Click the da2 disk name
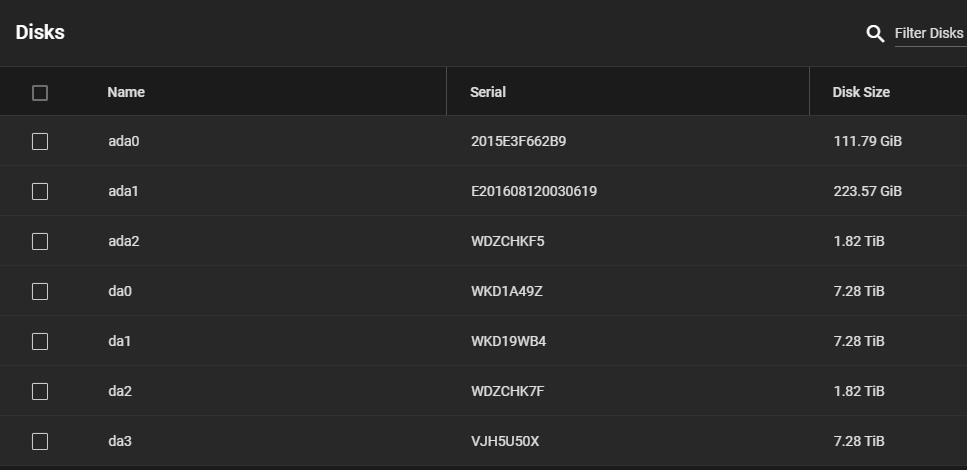This screenshot has width=967, height=470. coord(120,391)
